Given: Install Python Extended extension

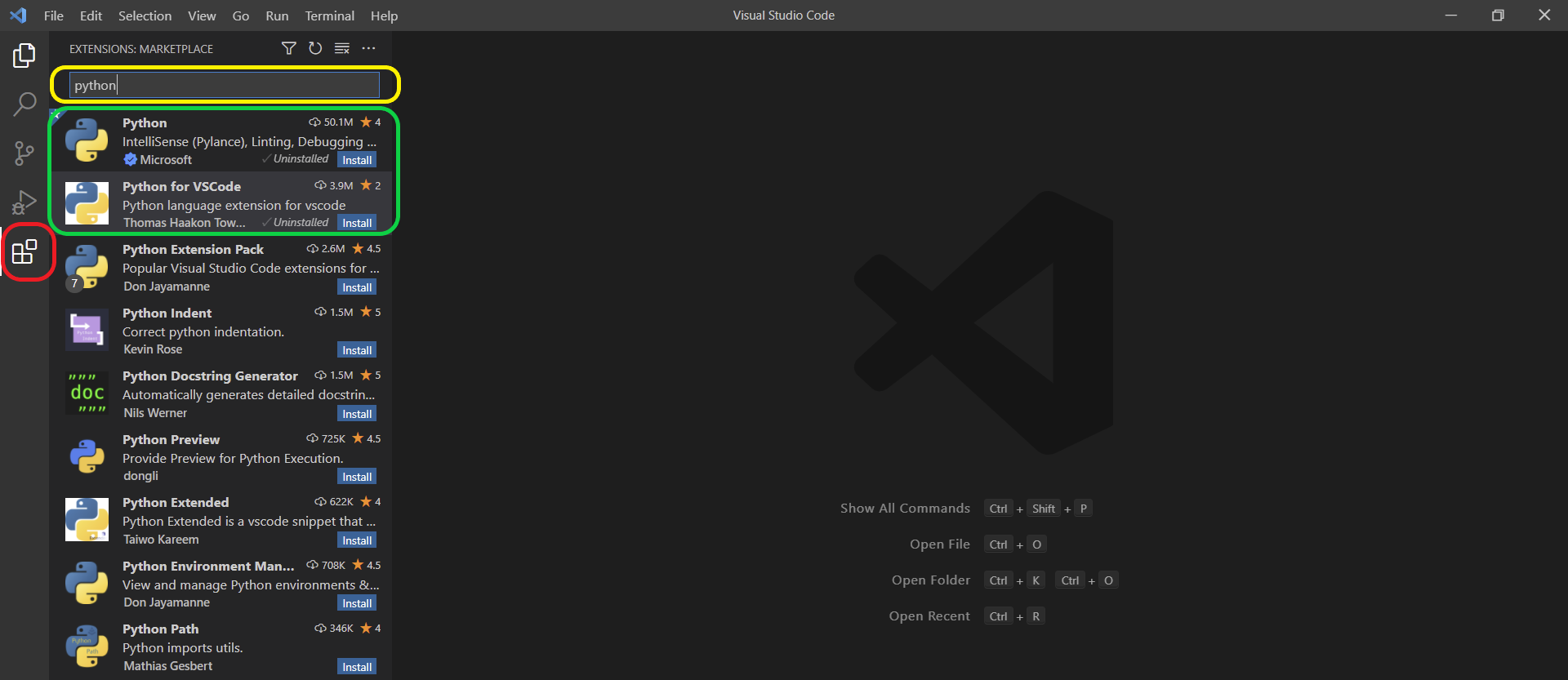Looking at the screenshot, I should [357, 540].
